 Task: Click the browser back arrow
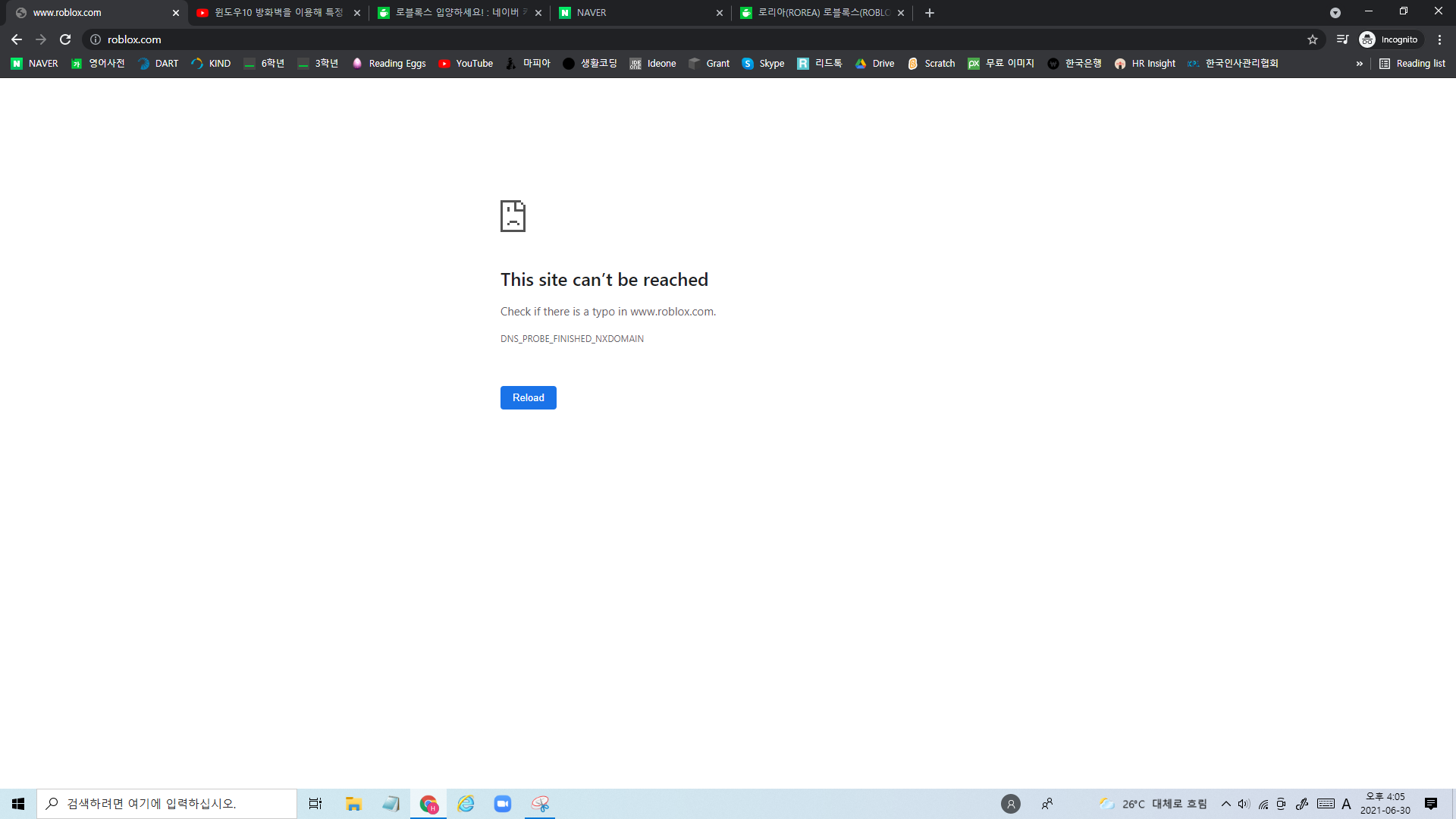coord(17,39)
